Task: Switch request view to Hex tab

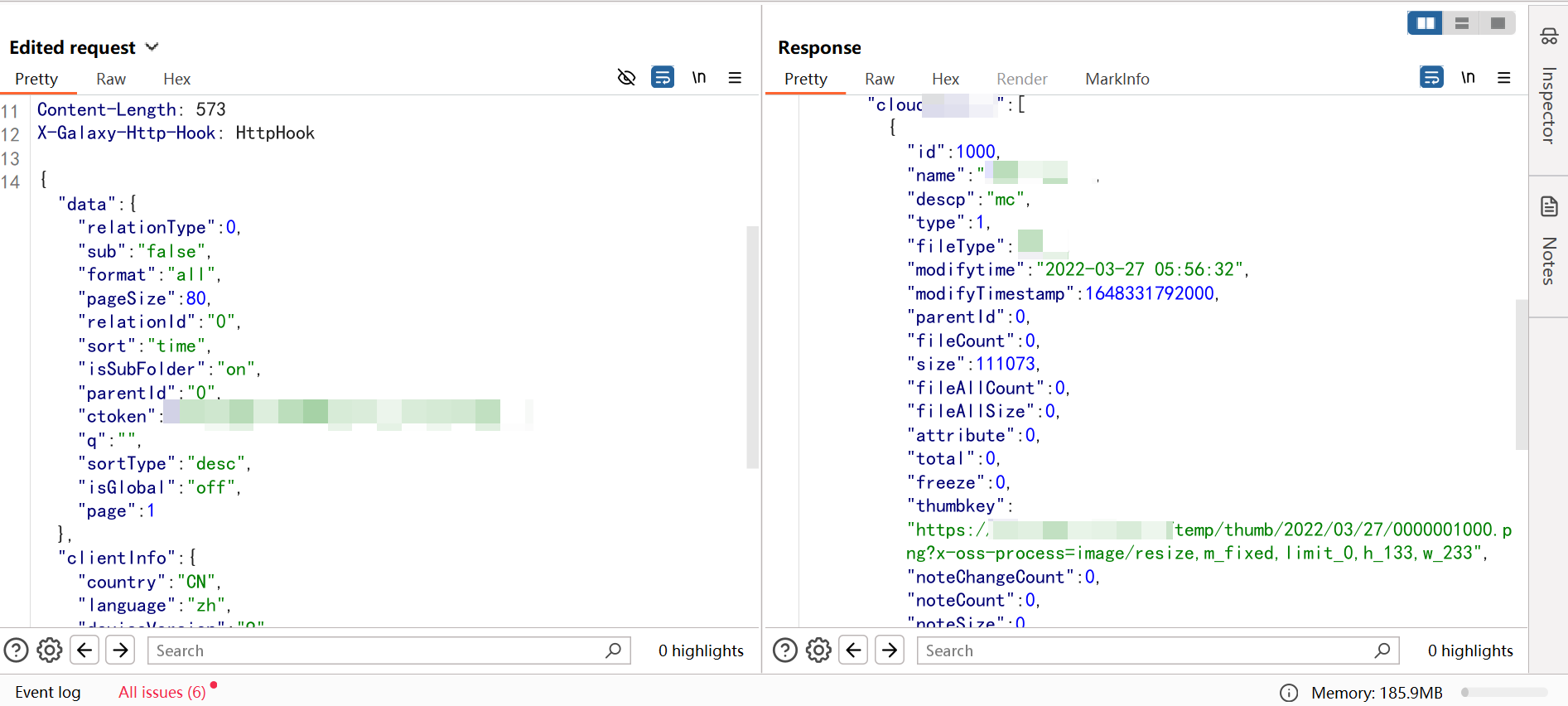Action: [x=176, y=79]
